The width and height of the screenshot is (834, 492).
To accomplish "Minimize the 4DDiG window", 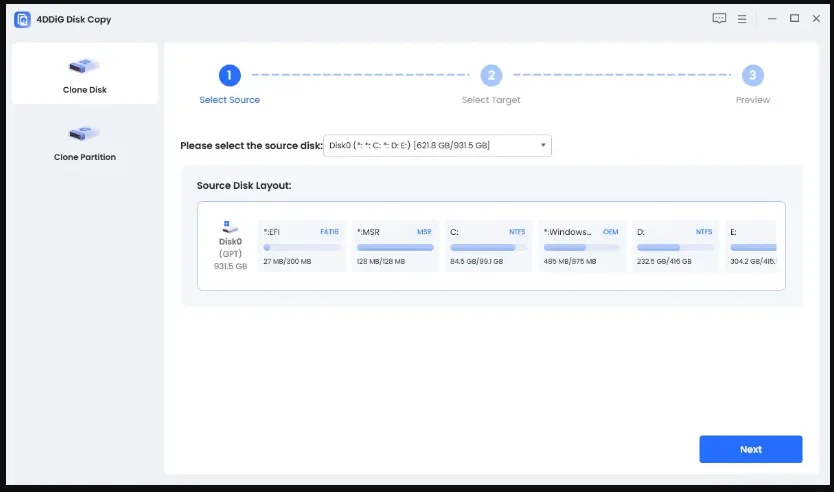I will point(772,19).
